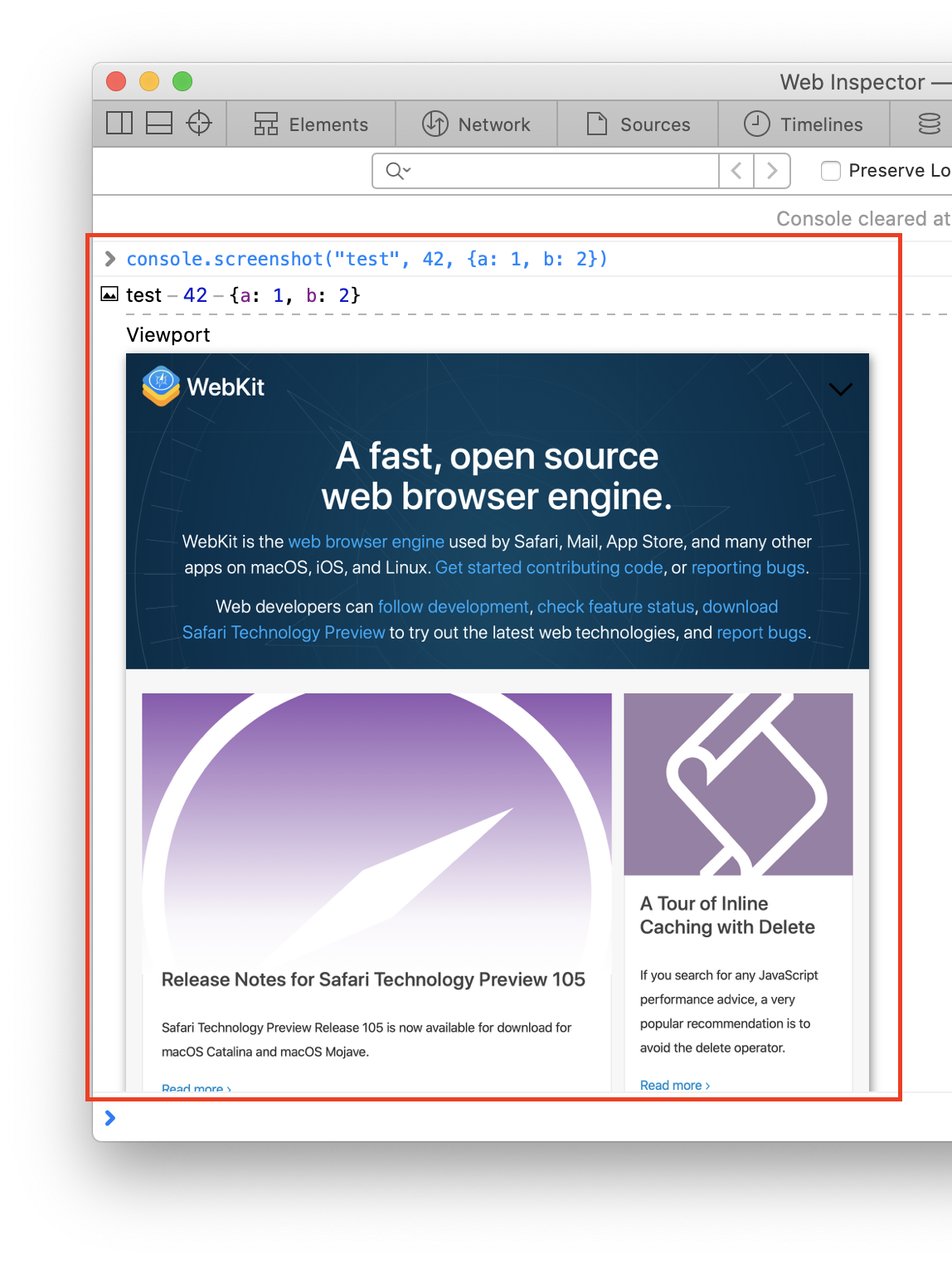952x1264 pixels.
Task: Click 'Read more' under Inline Caching article
Action: pos(674,1085)
